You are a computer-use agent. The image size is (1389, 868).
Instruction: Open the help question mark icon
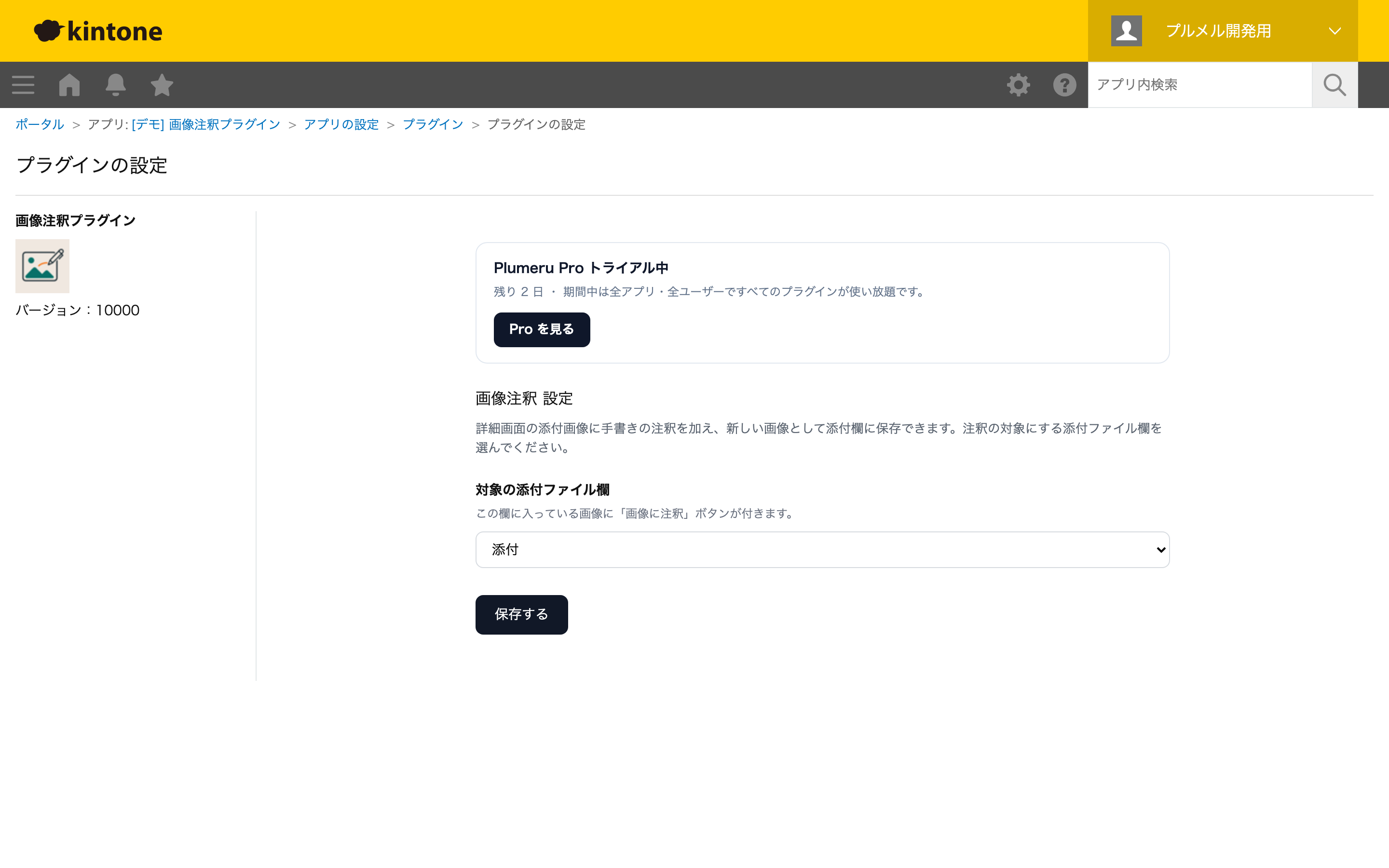1065,85
